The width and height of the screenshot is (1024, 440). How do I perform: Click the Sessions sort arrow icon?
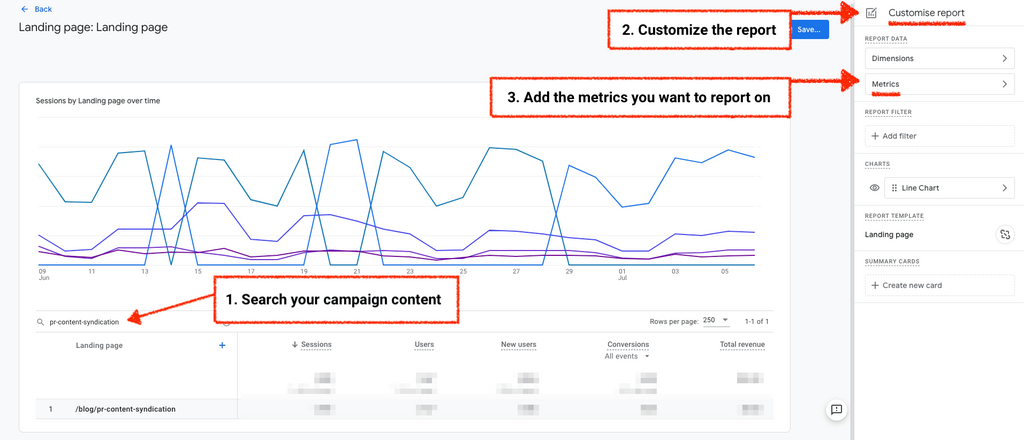(x=294, y=345)
